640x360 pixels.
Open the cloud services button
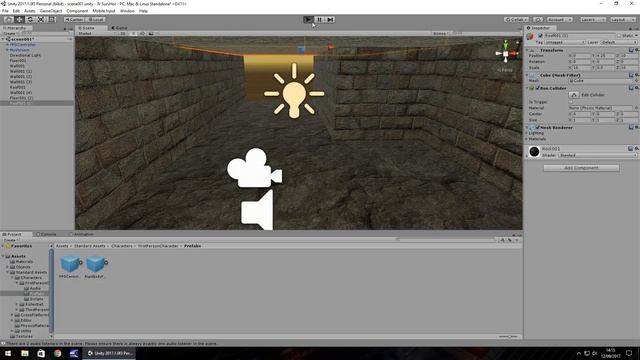[x=538, y=20]
